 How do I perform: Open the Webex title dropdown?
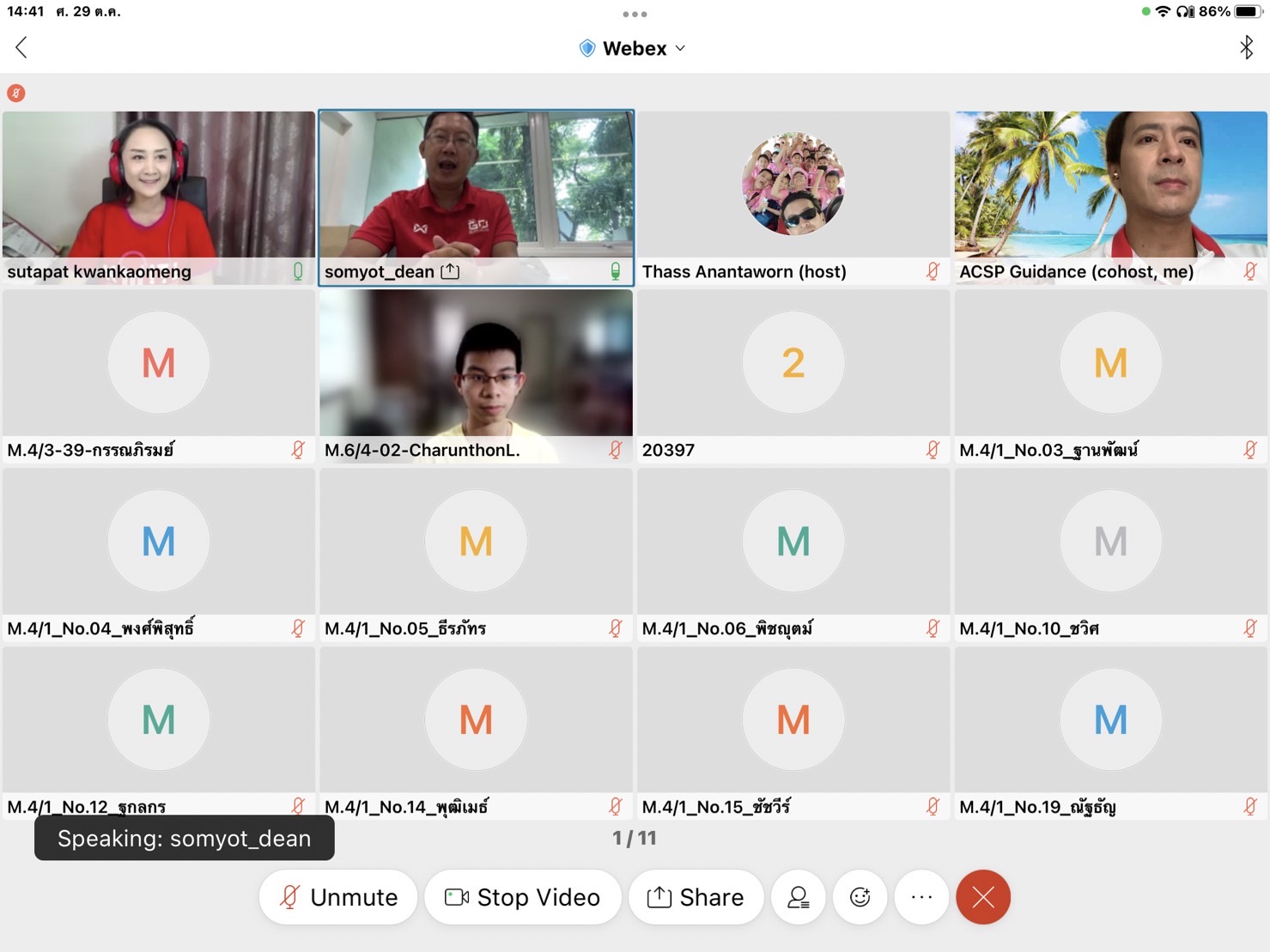pos(634,48)
